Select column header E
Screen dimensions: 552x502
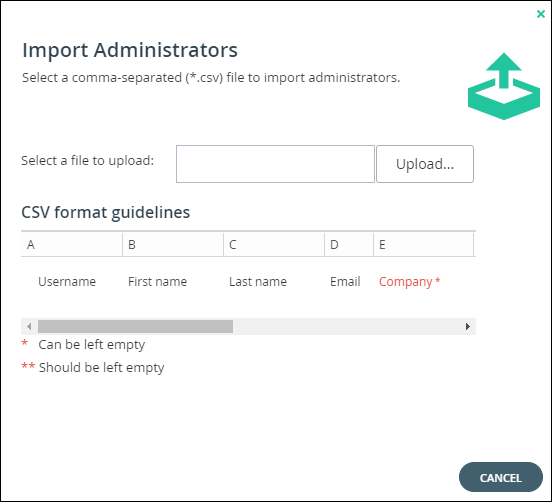point(424,244)
